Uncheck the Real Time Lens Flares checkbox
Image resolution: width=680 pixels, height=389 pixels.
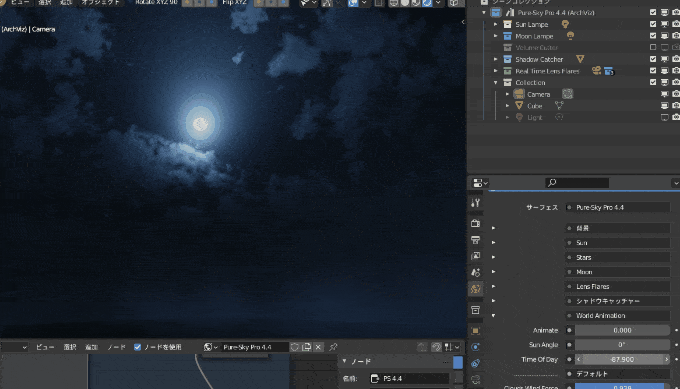click(x=653, y=70)
